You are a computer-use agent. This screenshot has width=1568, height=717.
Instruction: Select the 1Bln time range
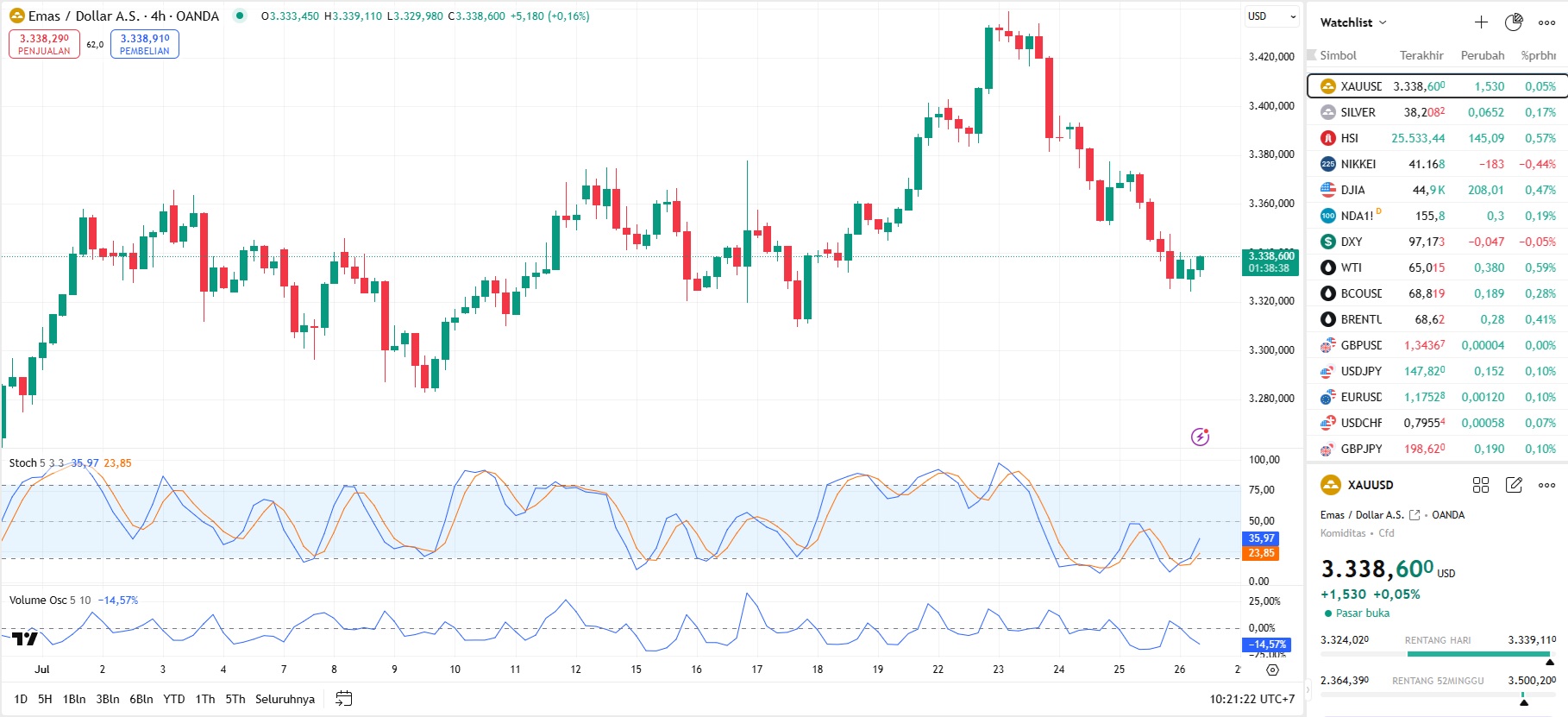[74, 699]
